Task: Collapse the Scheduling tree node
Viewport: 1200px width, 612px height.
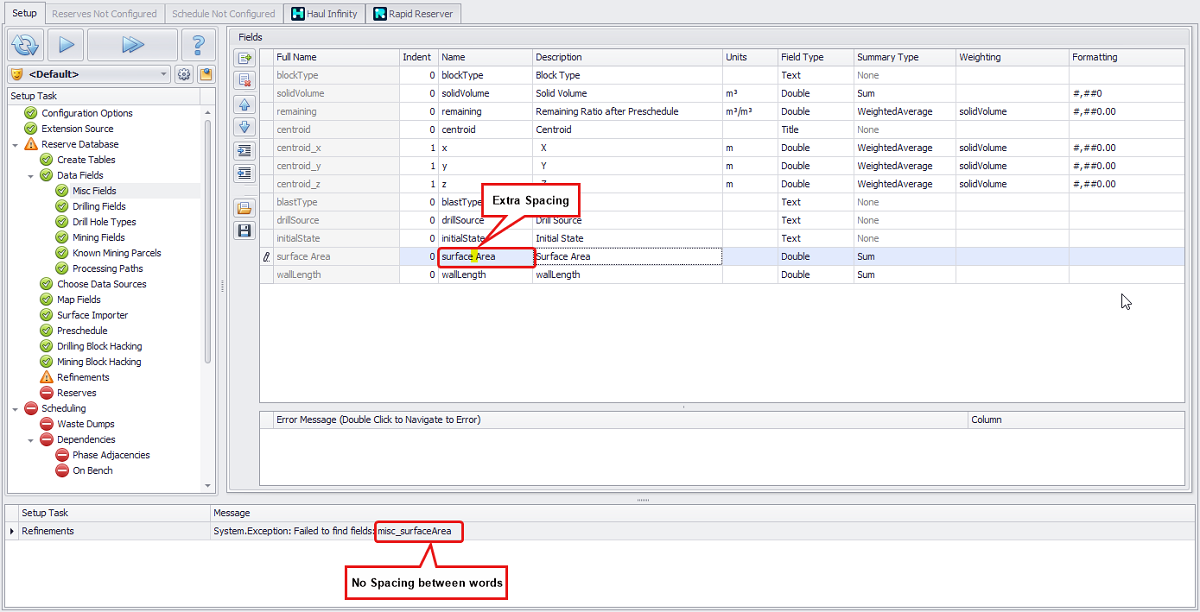Action: tap(15, 409)
